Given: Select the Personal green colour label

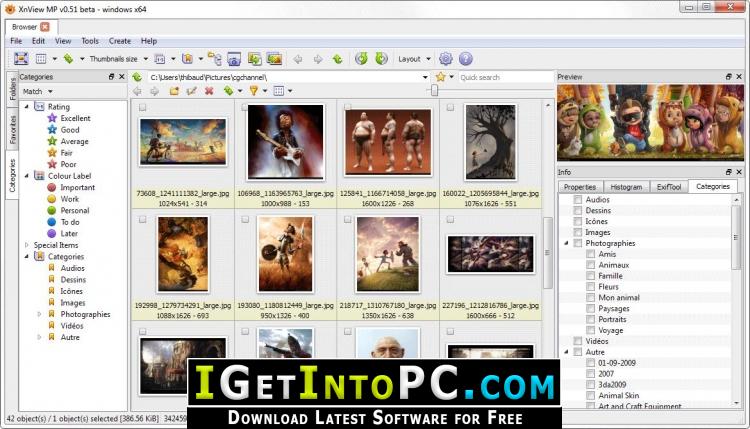Looking at the screenshot, I should (x=52, y=210).
